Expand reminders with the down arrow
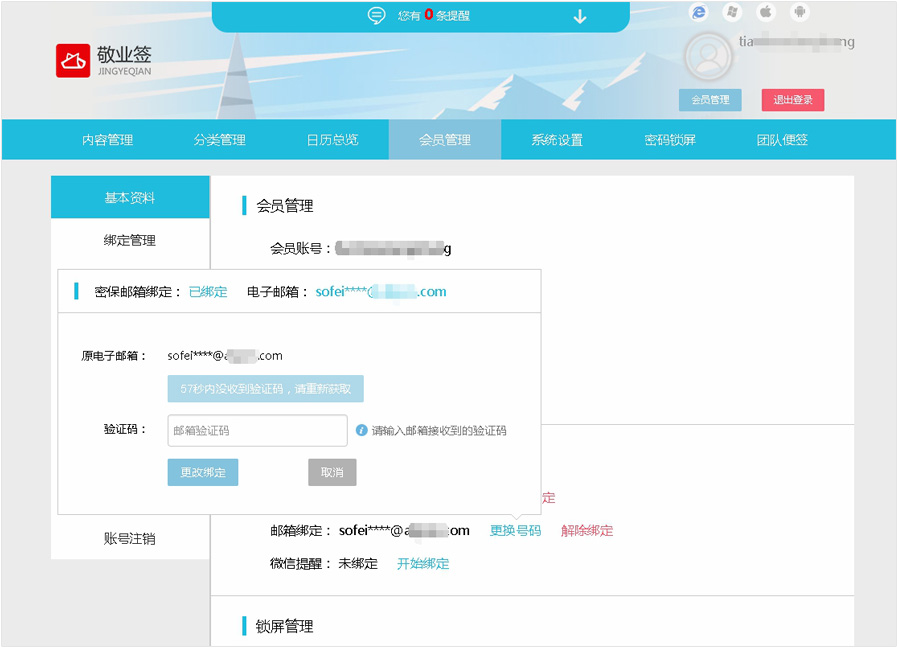This screenshot has width=899, height=649. point(580,16)
